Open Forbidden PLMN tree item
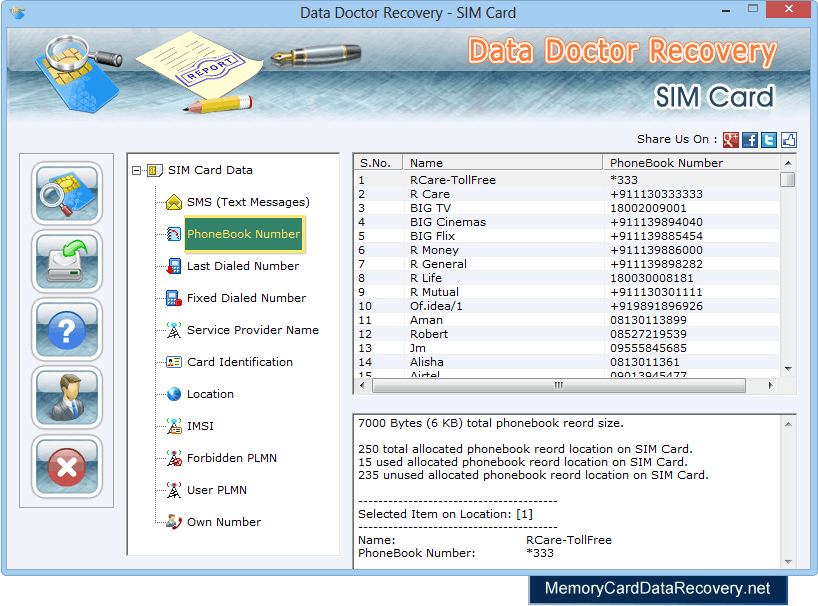The image size is (818, 606). click(x=232, y=458)
